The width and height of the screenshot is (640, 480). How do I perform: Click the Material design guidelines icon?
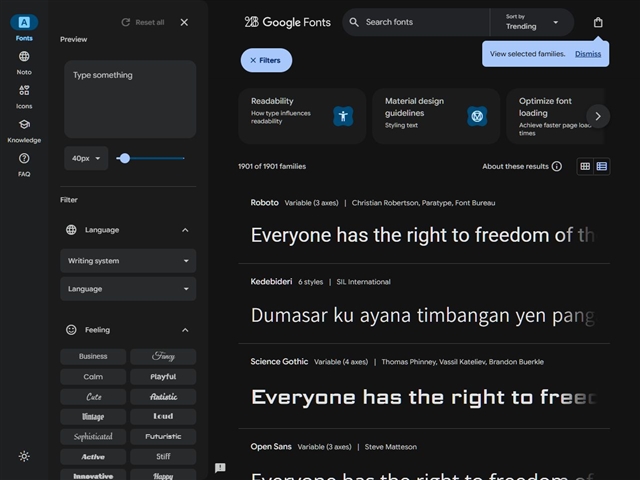pyautogui.click(x=477, y=116)
